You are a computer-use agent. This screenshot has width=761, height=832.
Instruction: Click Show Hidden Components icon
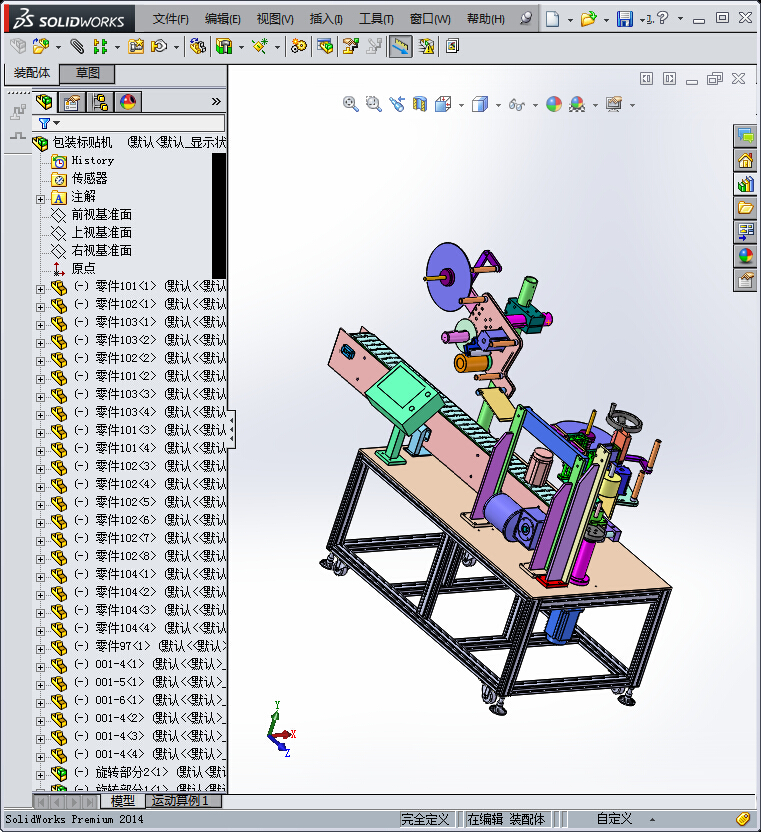pyautogui.click(x=197, y=46)
